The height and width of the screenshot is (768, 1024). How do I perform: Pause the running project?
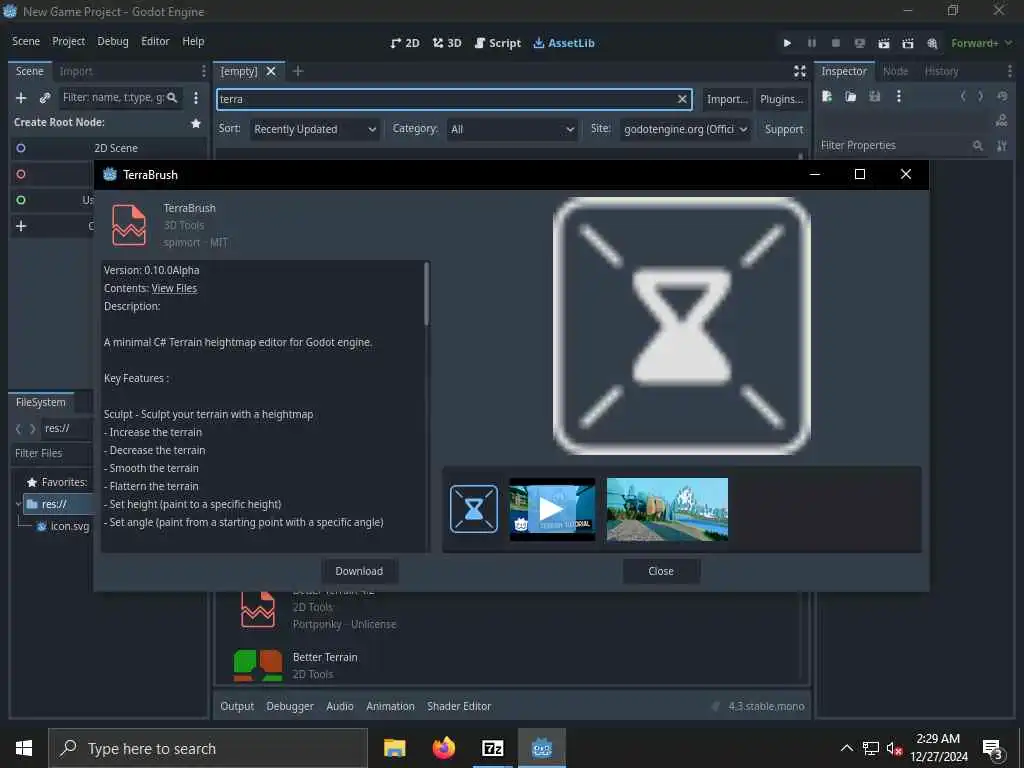click(812, 43)
